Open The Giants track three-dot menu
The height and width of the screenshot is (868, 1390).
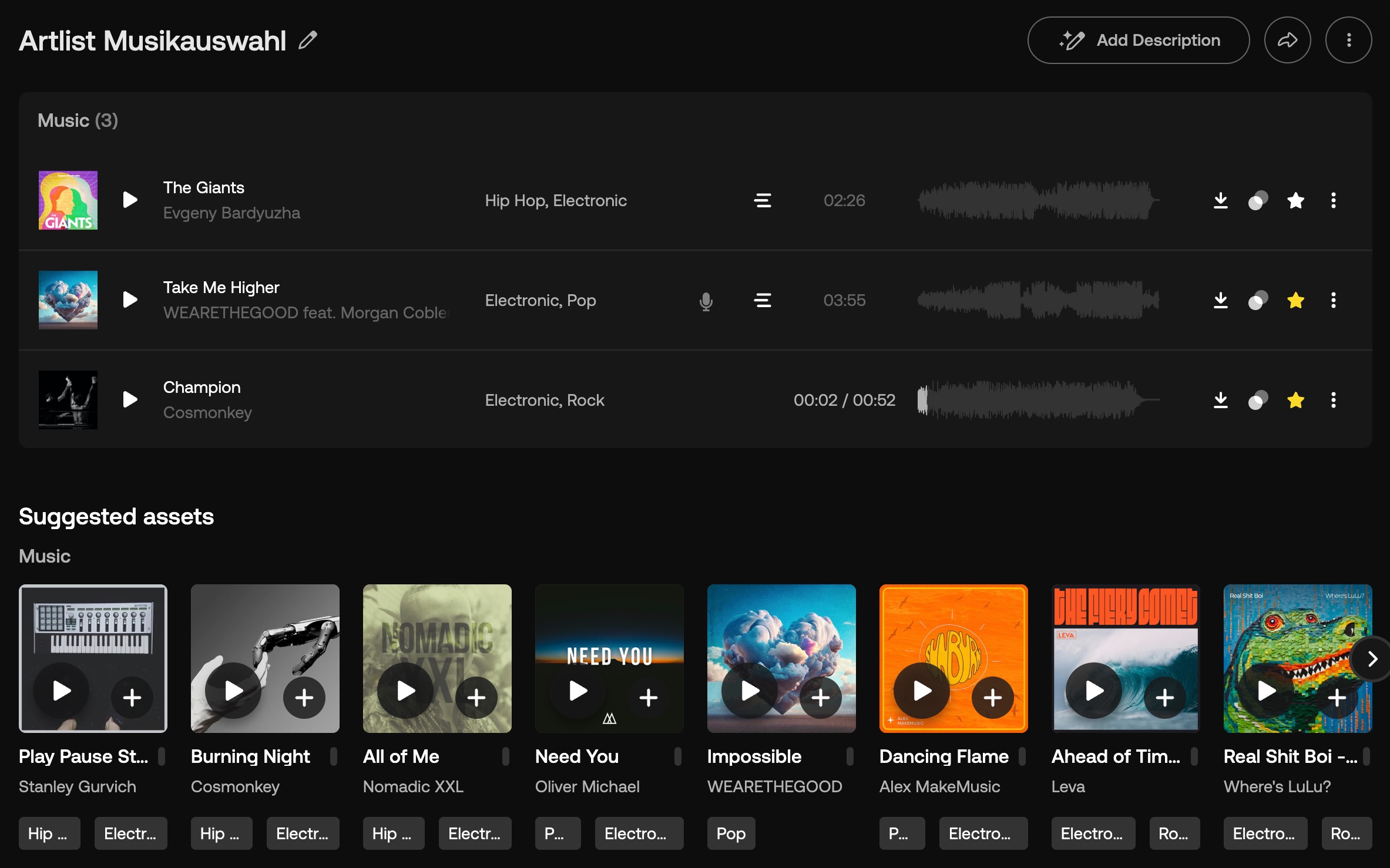pos(1333,200)
